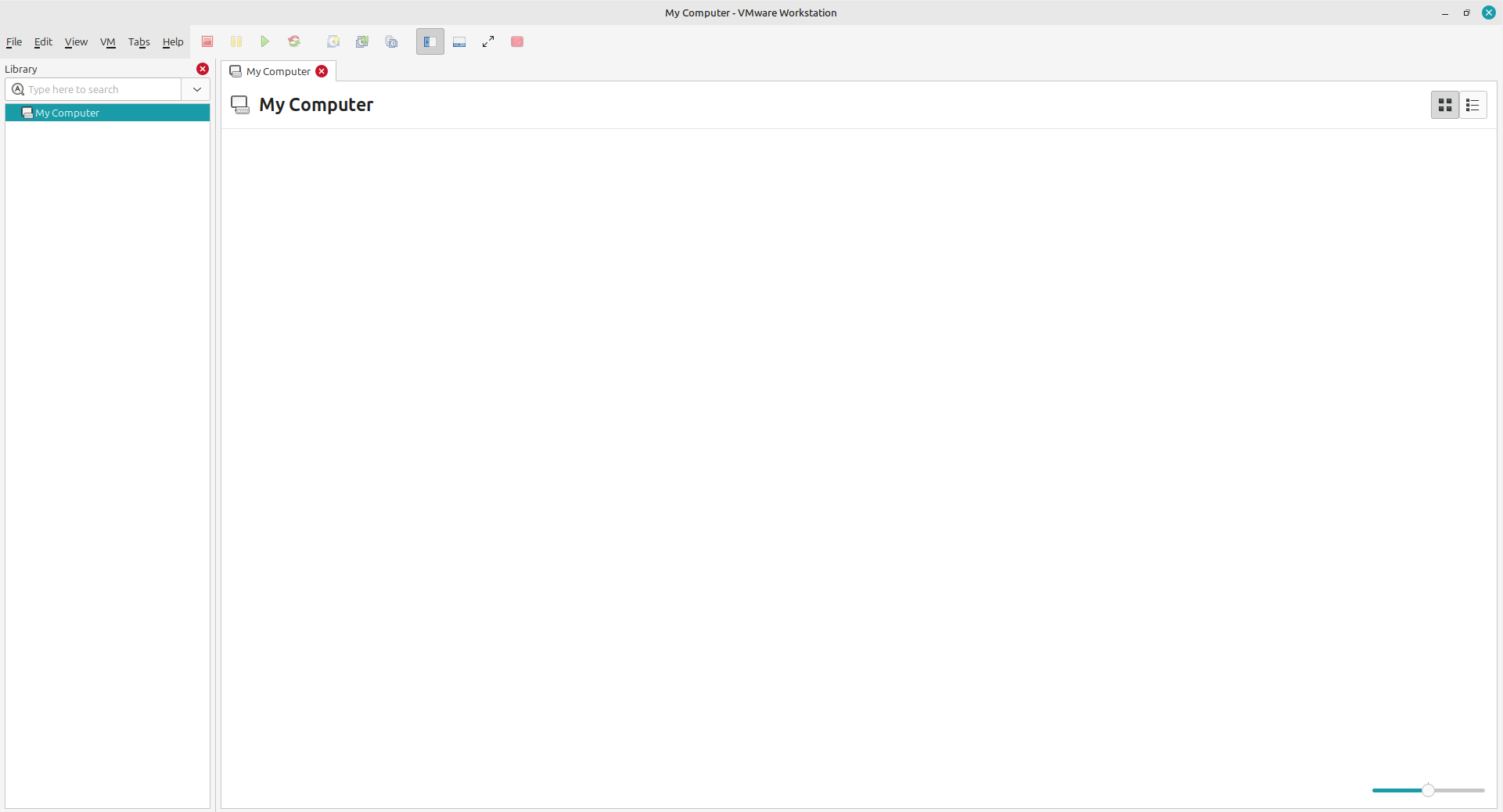Revert to snapshot using the toolbar icon

[362, 41]
